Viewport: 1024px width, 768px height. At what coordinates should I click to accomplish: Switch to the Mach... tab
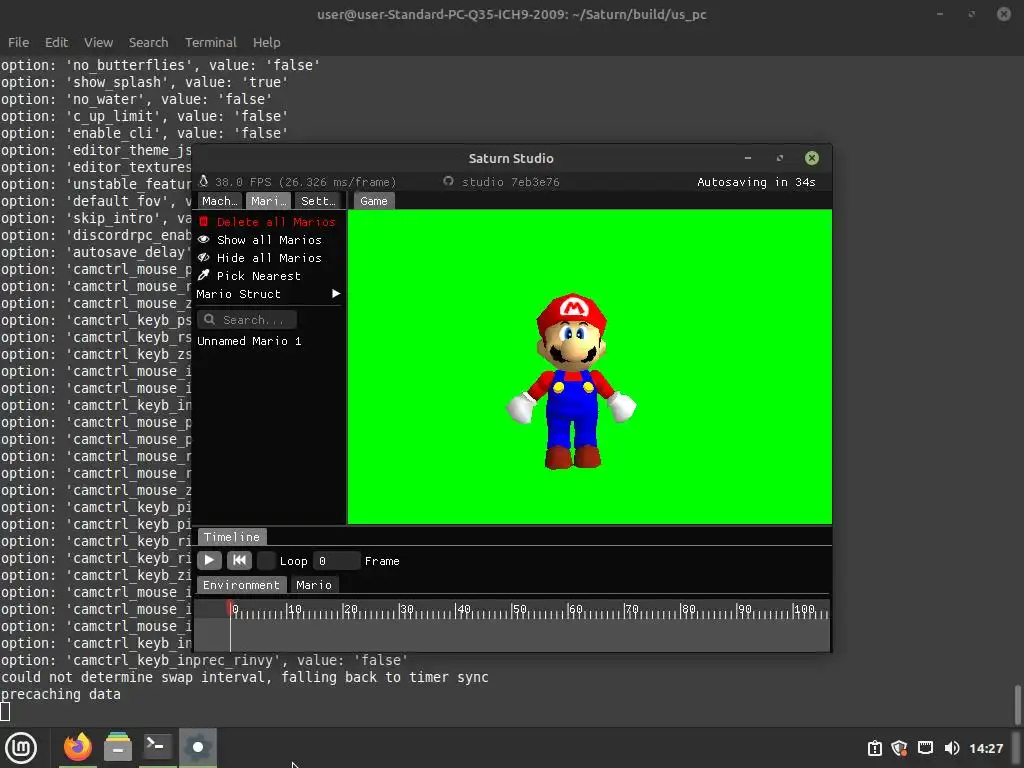[219, 201]
